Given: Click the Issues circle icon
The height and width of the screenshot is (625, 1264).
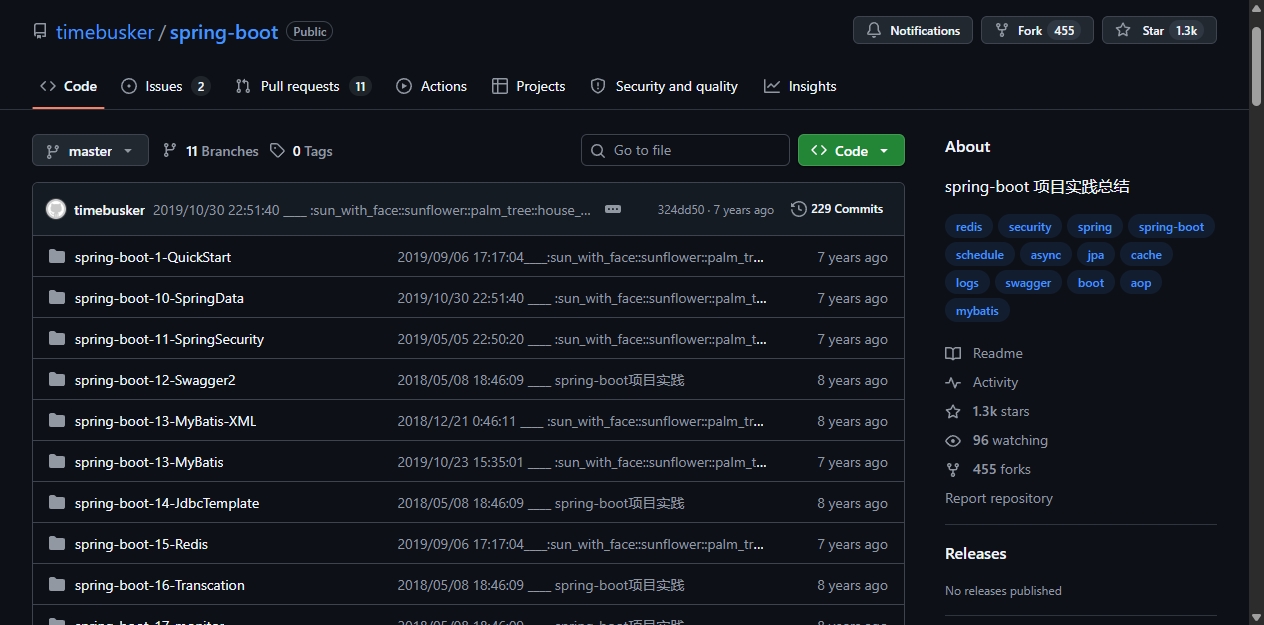Looking at the screenshot, I should point(129,86).
